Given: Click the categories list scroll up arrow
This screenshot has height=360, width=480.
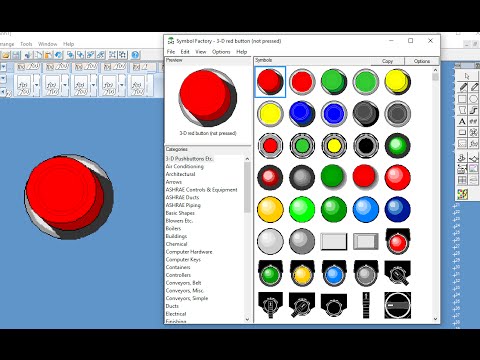Looking at the screenshot, I should pyautogui.click(x=247, y=159).
